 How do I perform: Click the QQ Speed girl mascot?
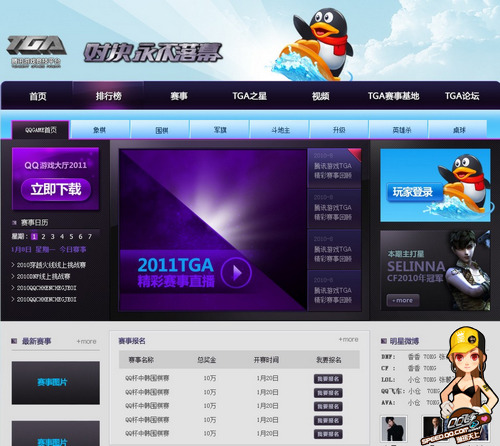click(x=463, y=385)
